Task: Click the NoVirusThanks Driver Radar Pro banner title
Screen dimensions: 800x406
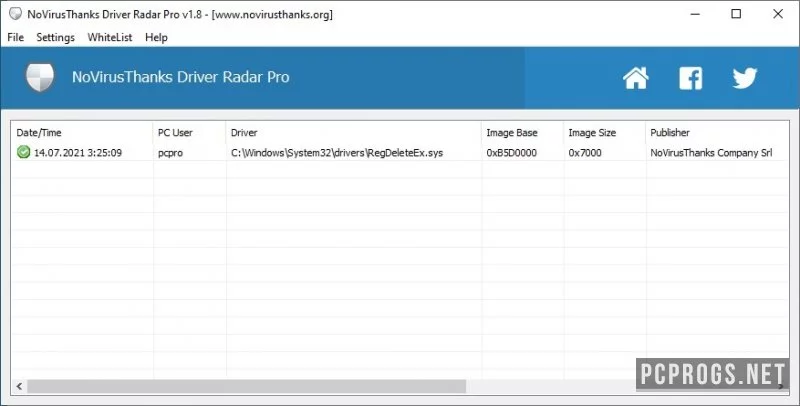Action: pyautogui.click(x=181, y=77)
